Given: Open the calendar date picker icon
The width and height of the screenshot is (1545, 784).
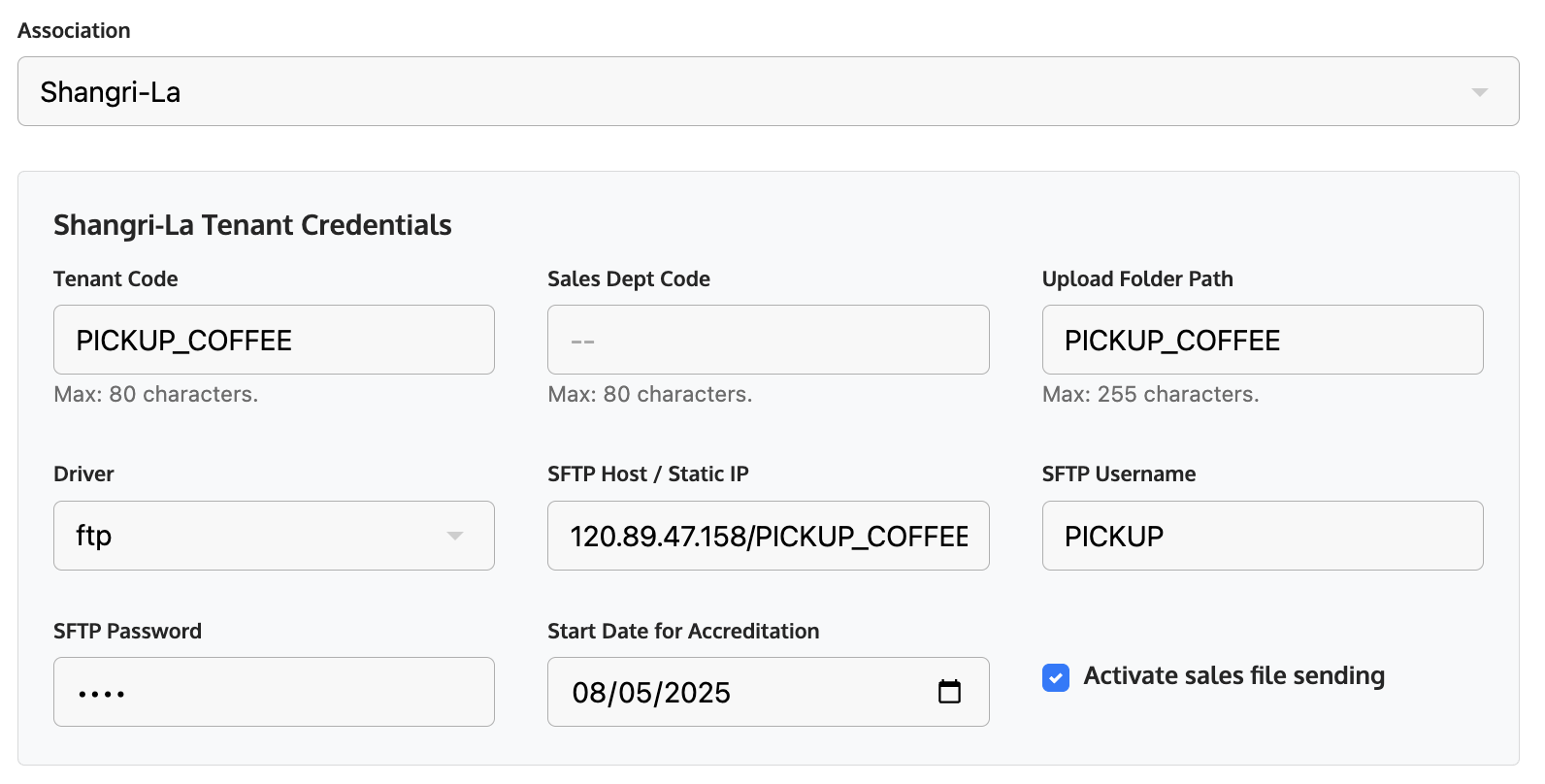Looking at the screenshot, I should click(949, 692).
